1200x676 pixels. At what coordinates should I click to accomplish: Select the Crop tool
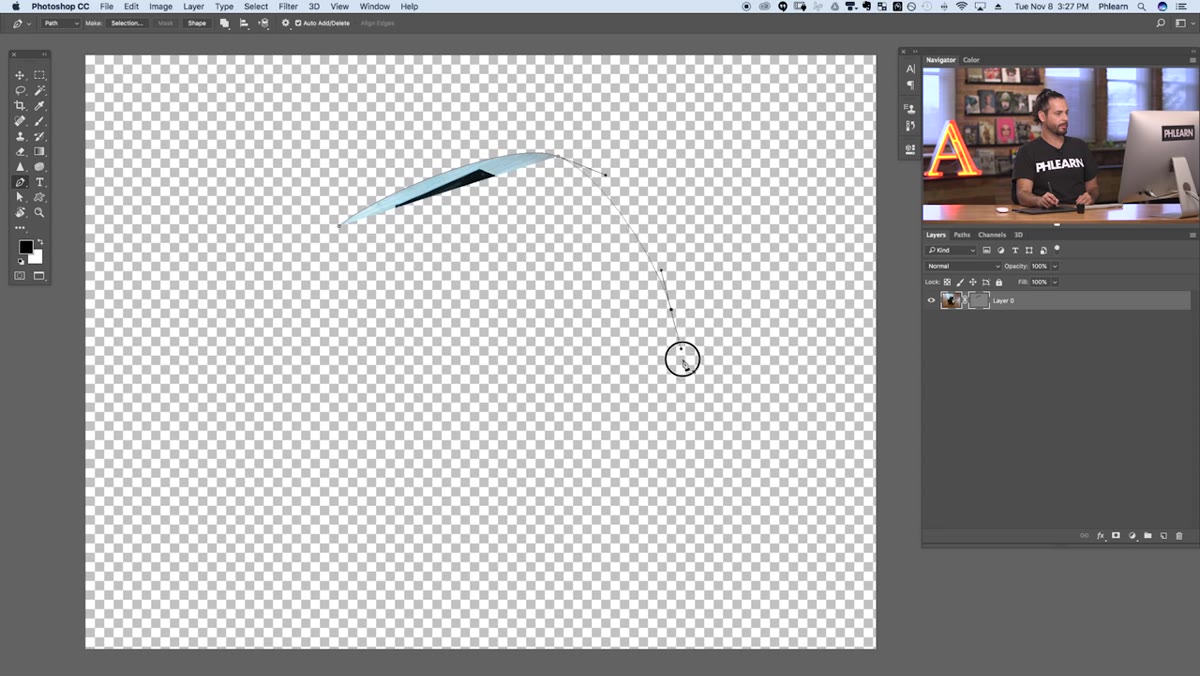tap(20, 106)
